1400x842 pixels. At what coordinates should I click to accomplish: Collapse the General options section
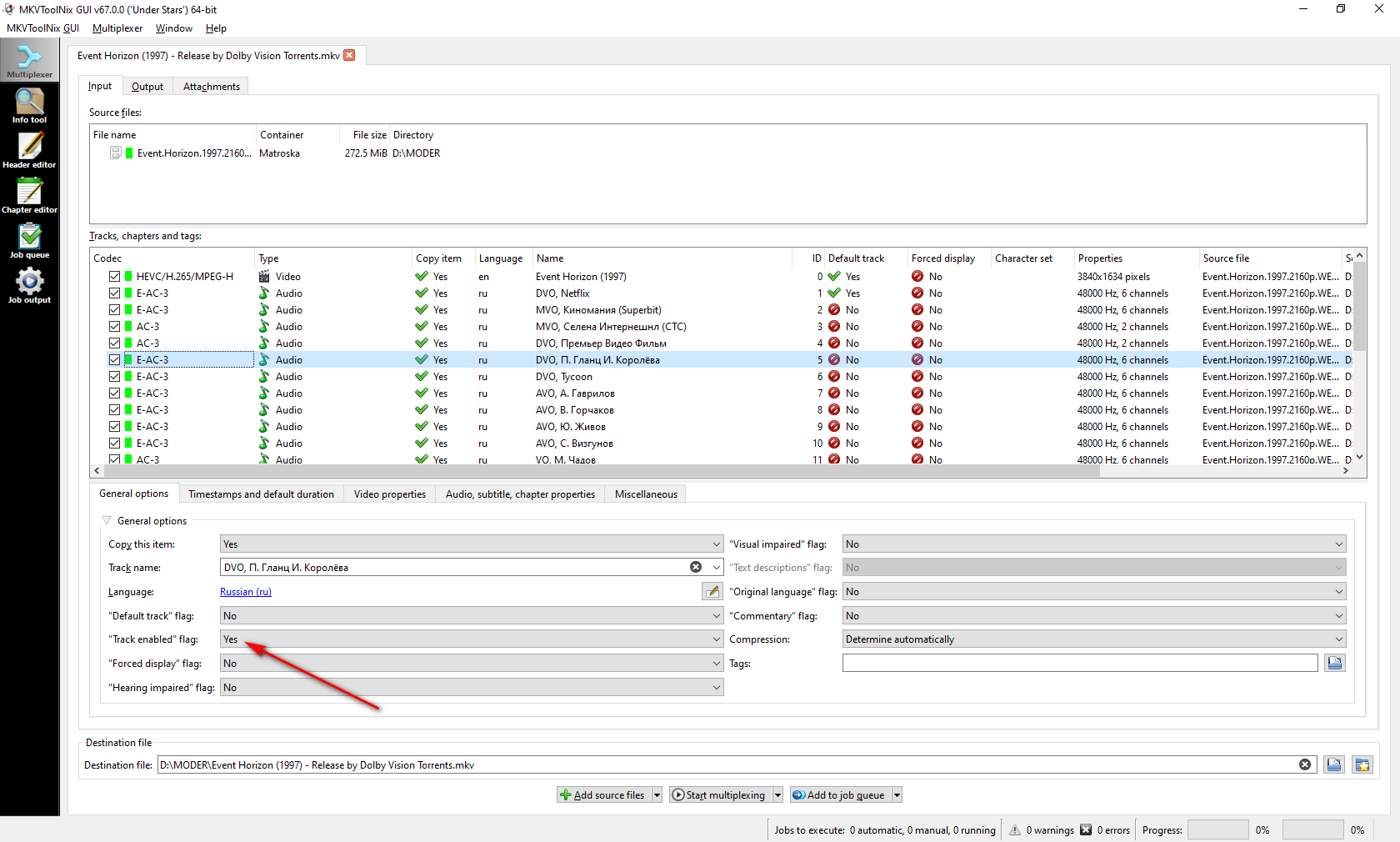coord(107,520)
